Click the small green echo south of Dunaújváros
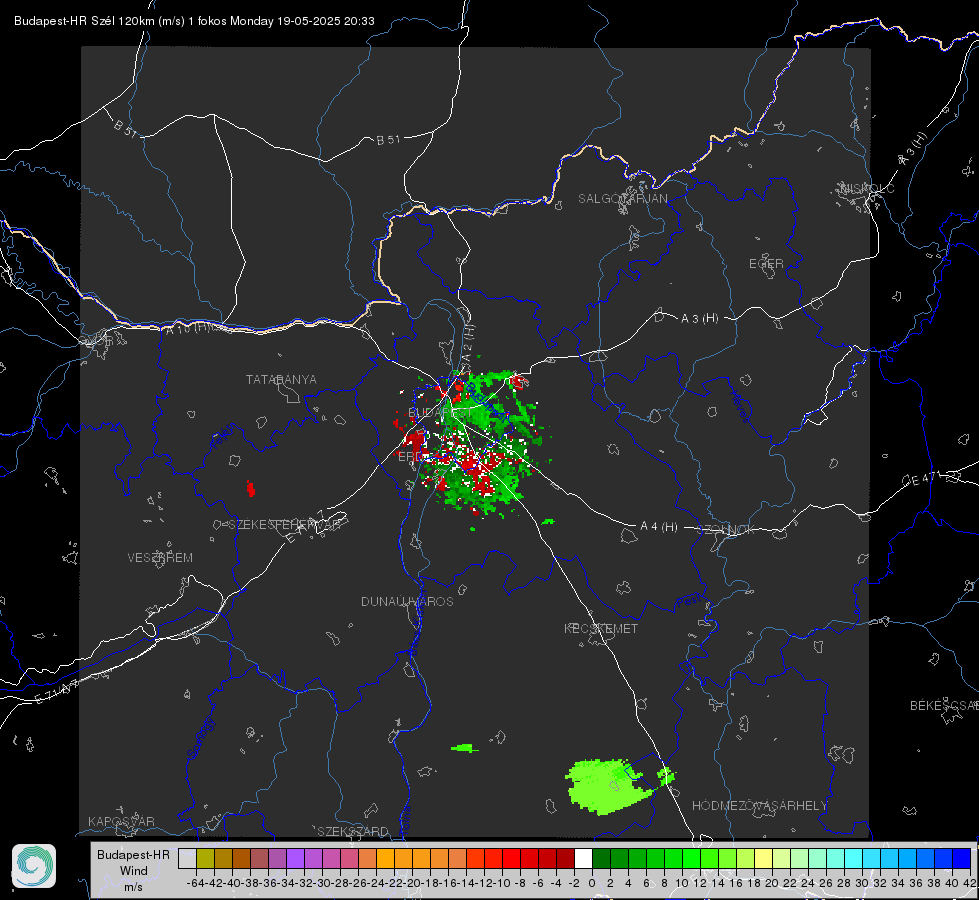This screenshot has height=900, width=979. pyautogui.click(x=464, y=747)
